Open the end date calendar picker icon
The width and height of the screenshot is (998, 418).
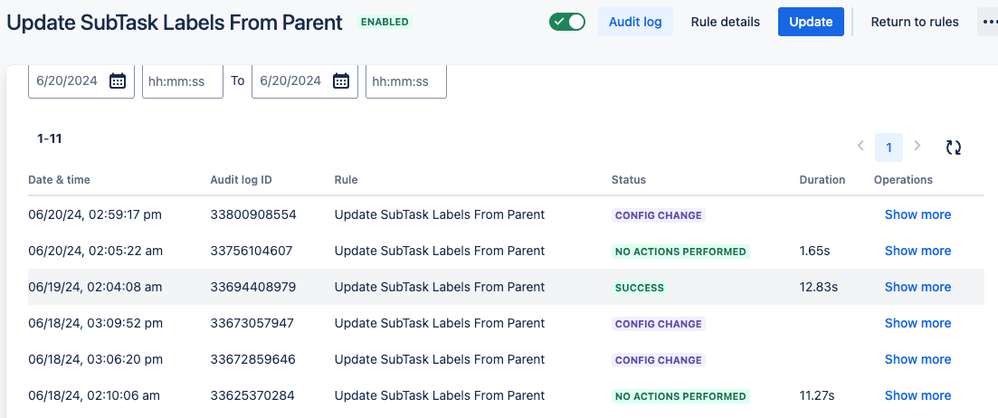pos(341,81)
